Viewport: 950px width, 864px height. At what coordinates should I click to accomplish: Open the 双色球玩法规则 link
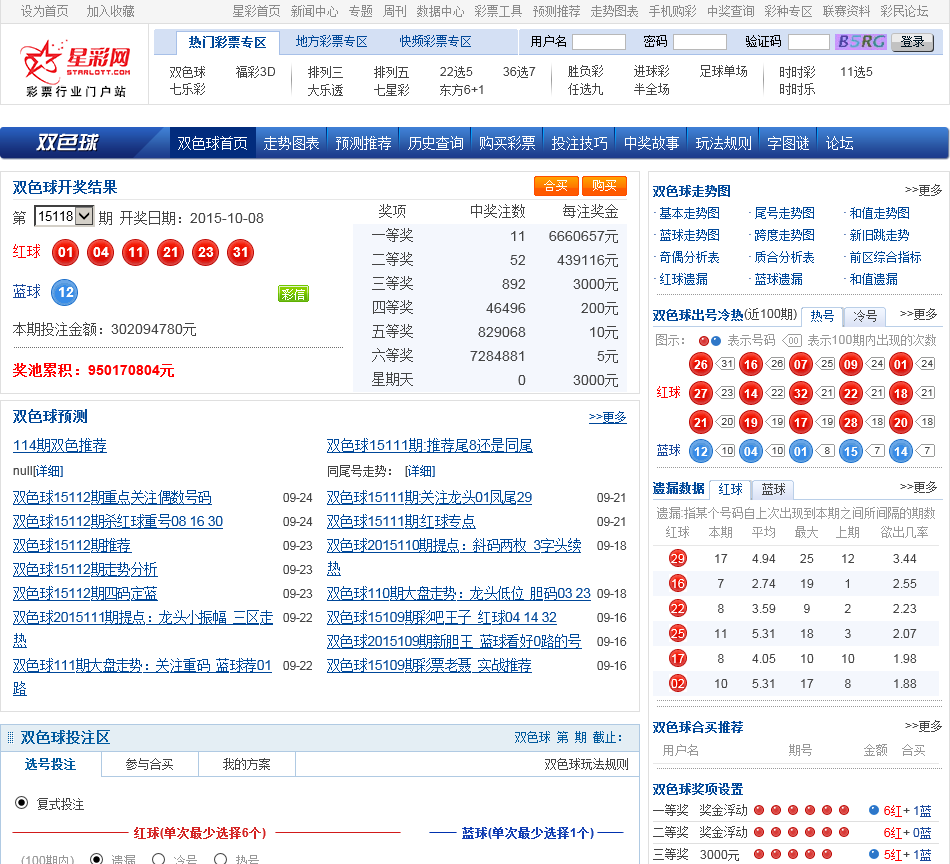585,763
